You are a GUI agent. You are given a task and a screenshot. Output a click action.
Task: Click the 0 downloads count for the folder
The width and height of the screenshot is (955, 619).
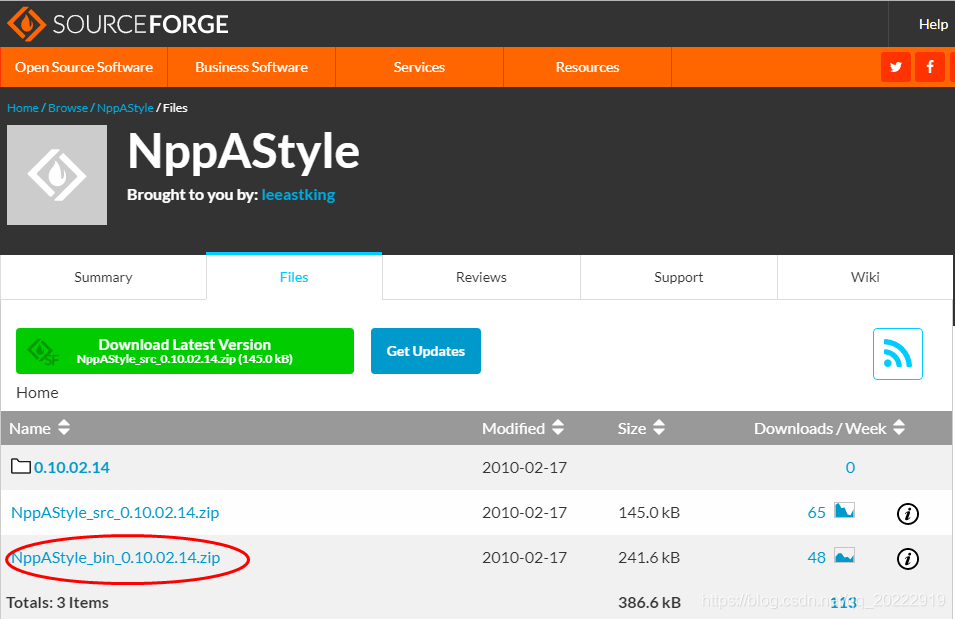point(850,467)
